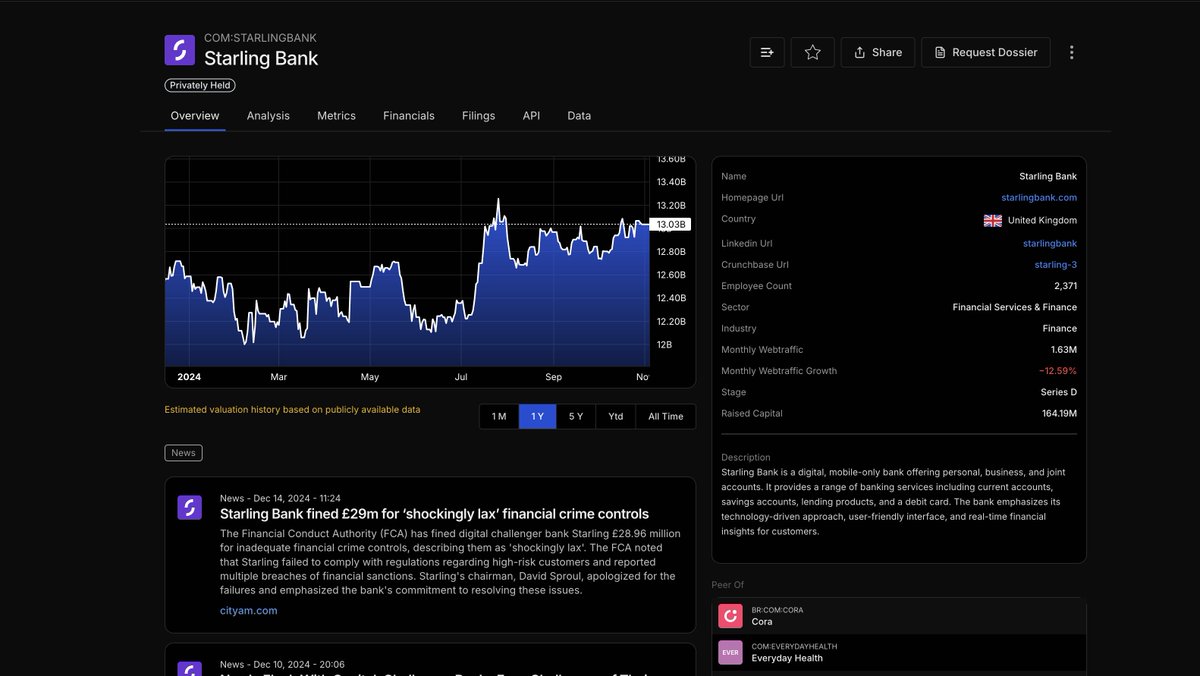Show All Time valuation history
This screenshot has width=1200, height=676.
(x=666, y=416)
